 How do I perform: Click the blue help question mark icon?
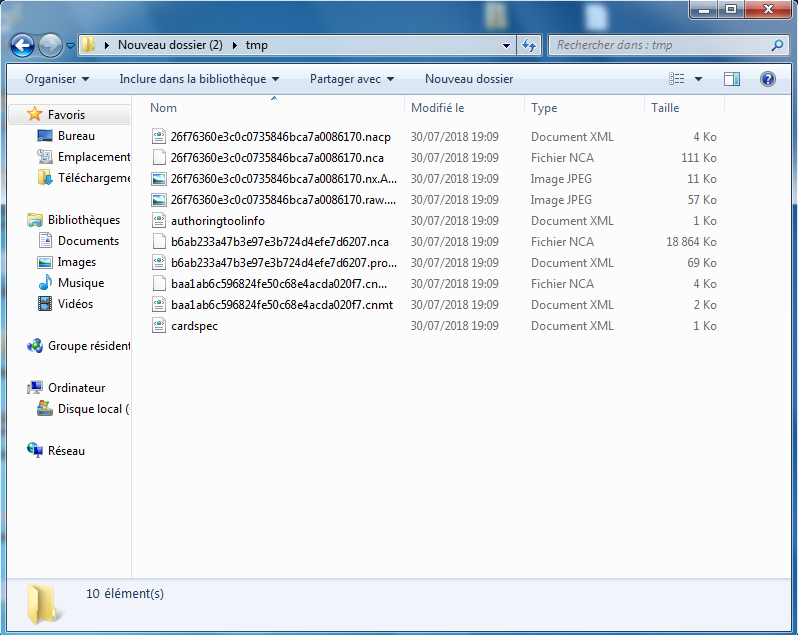click(x=768, y=79)
